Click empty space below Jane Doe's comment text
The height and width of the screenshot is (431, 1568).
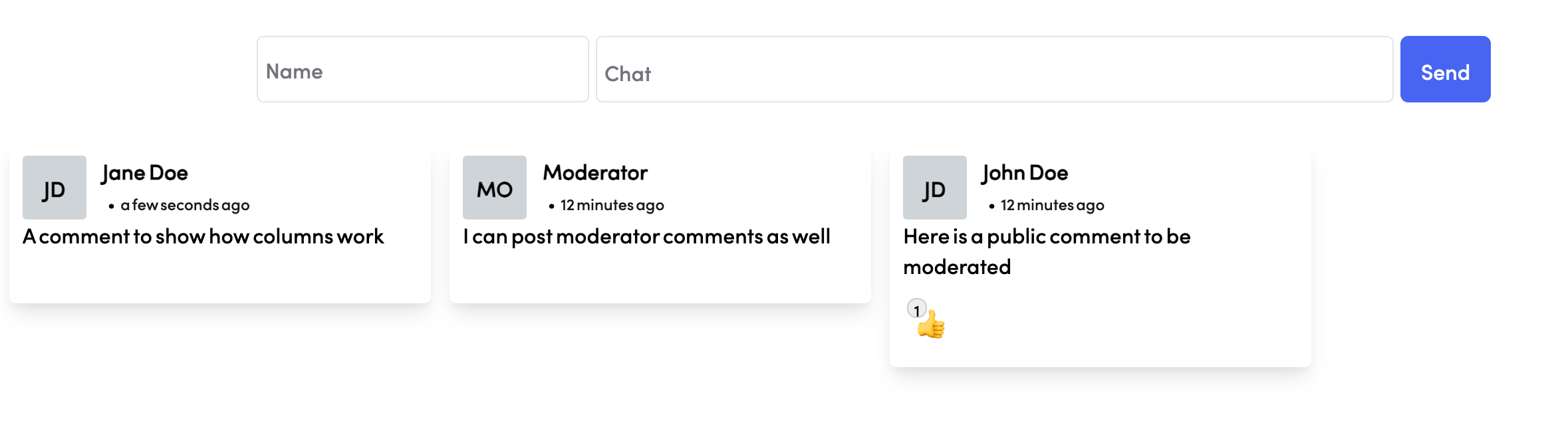tap(219, 276)
